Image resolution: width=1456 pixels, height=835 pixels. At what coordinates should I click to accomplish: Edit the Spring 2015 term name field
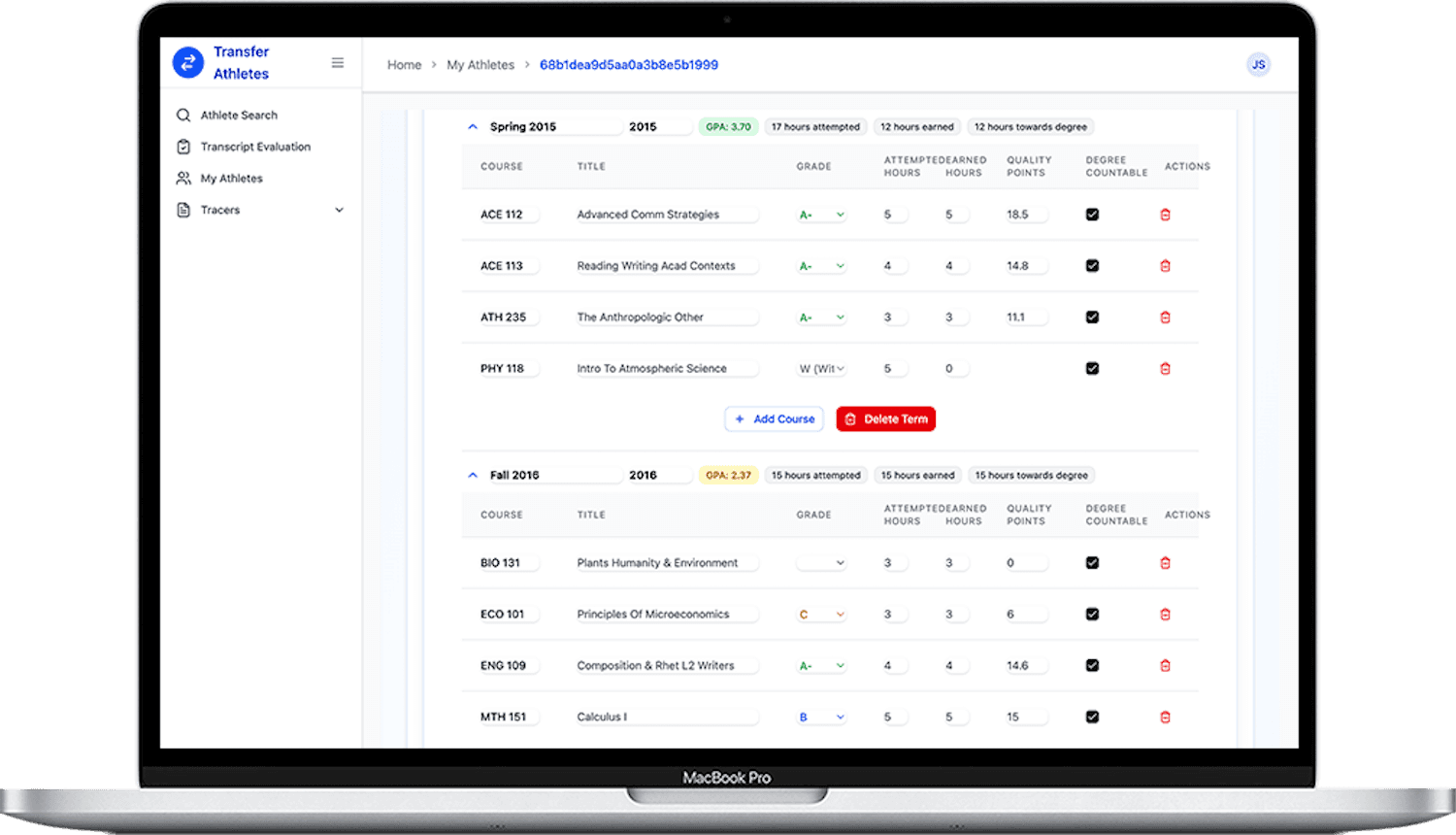554,127
